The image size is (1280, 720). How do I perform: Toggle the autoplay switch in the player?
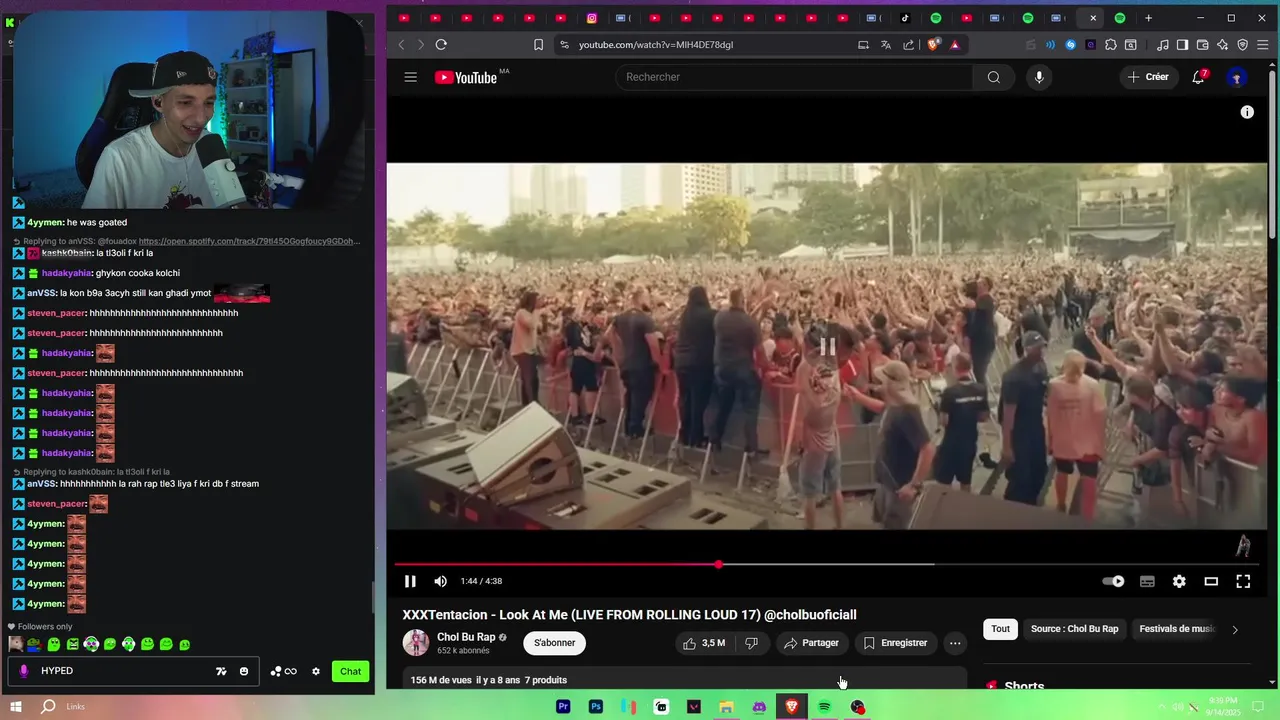click(1113, 581)
